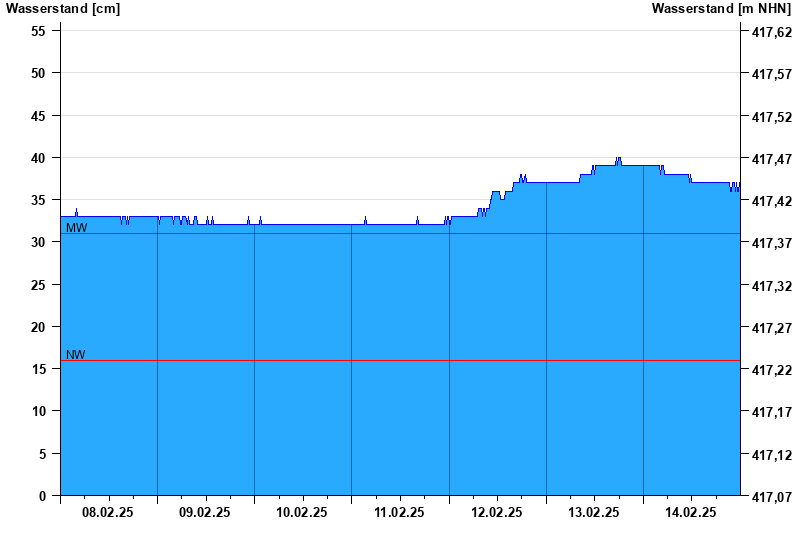The image size is (800, 550).
Task: Click the MW mean water label
Action: 76,228
